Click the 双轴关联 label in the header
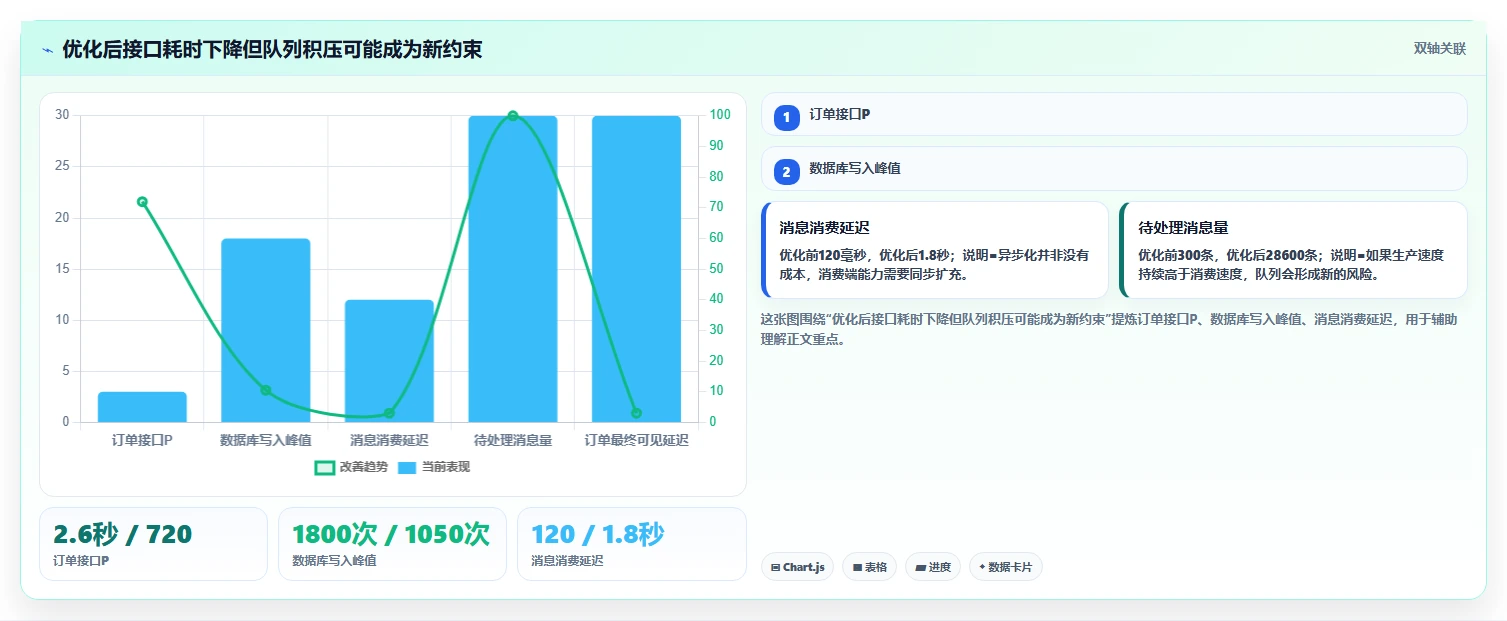Screen dimensions: 1507x621 tap(1439, 49)
